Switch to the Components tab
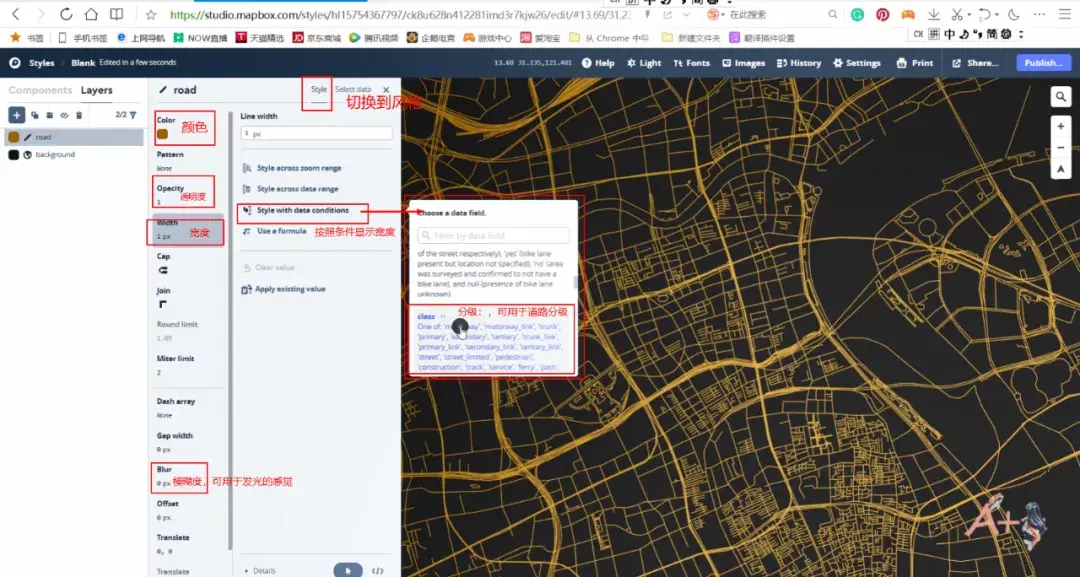Viewport: 1080px width, 577px height. 40,90
